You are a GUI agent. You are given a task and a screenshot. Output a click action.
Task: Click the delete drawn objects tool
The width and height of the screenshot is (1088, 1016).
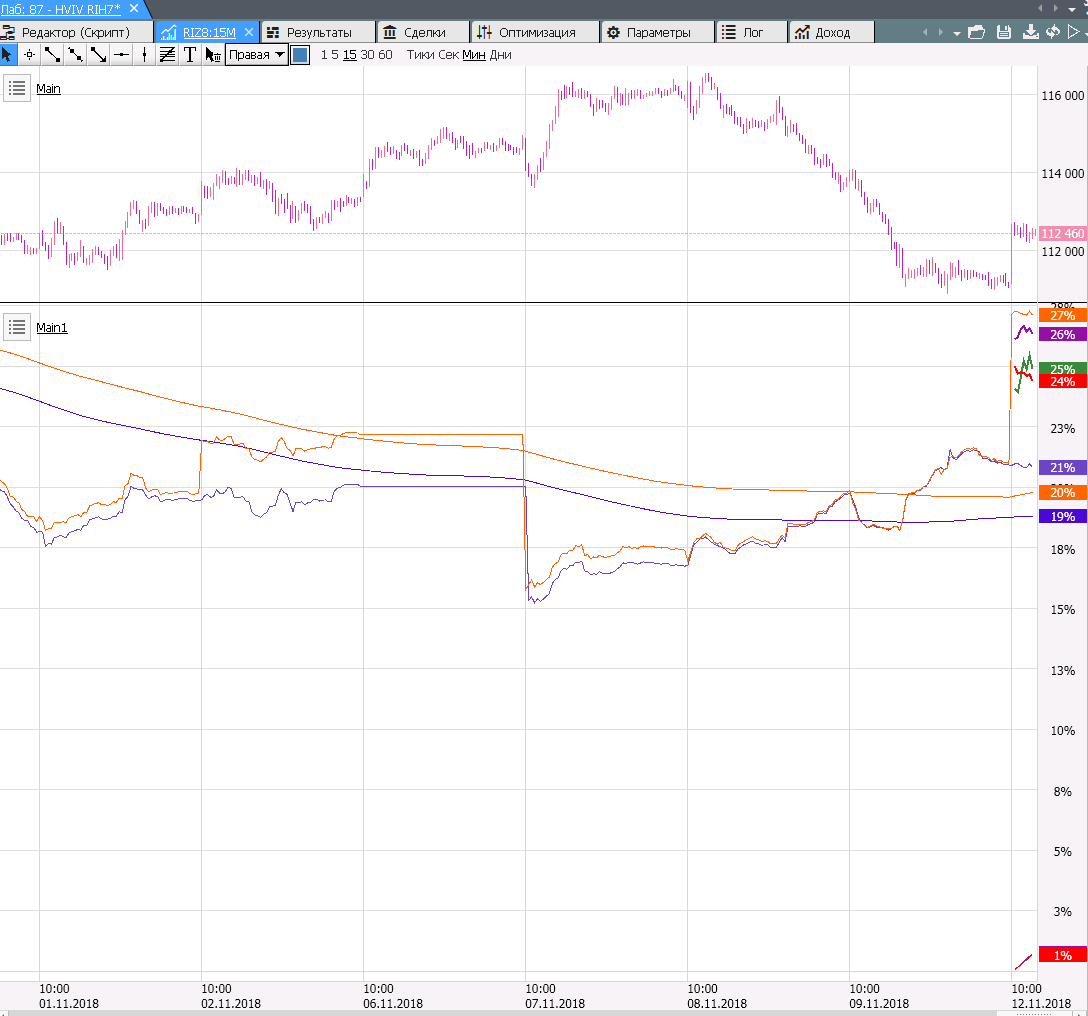pos(212,54)
